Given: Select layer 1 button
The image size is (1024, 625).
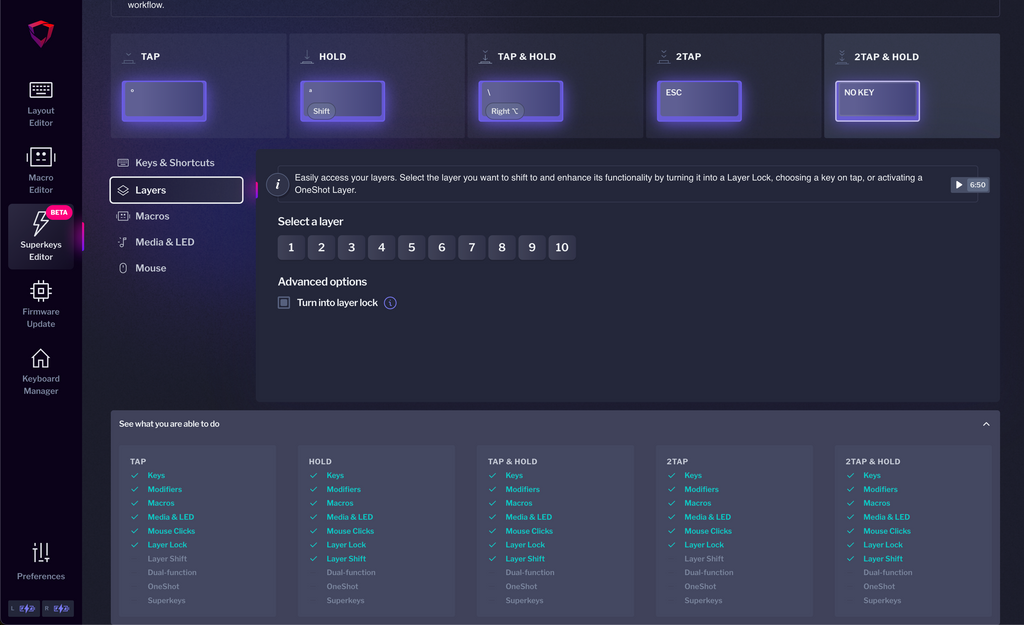Looking at the screenshot, I should click(x=291, y=248).
